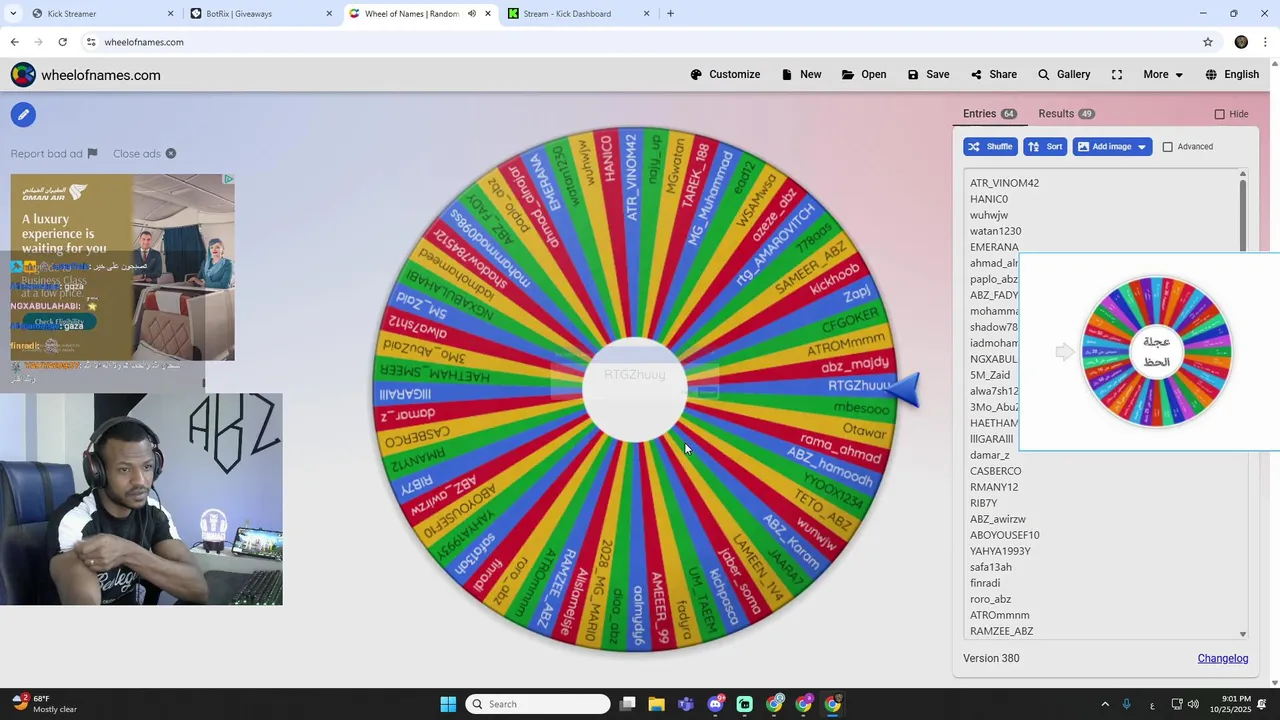
Task: Open the weather widget 68°F
Action: (44, 704)
